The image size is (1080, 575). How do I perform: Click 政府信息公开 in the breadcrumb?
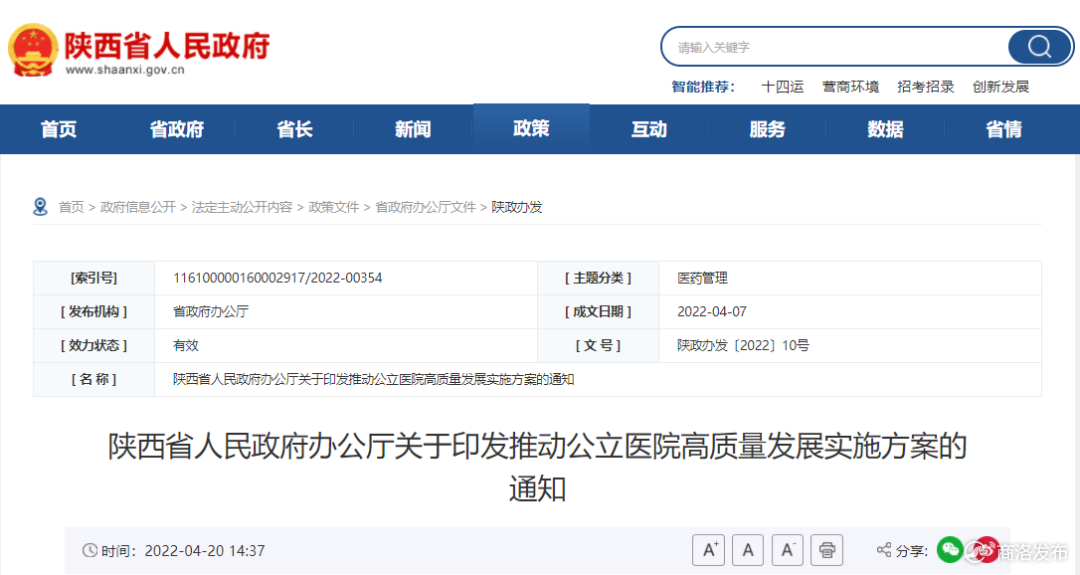138,207
